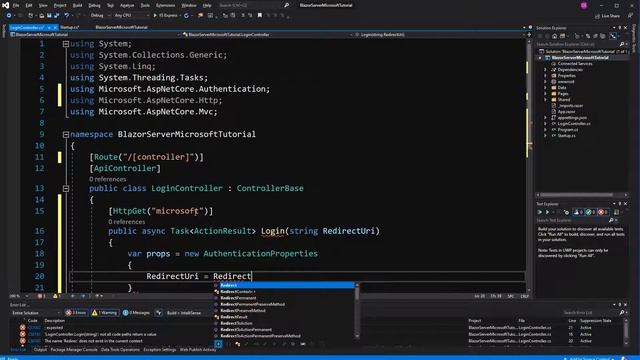Select appsettings.json file
Viewport: 640px width, 360px height.
tap(572, 118)
